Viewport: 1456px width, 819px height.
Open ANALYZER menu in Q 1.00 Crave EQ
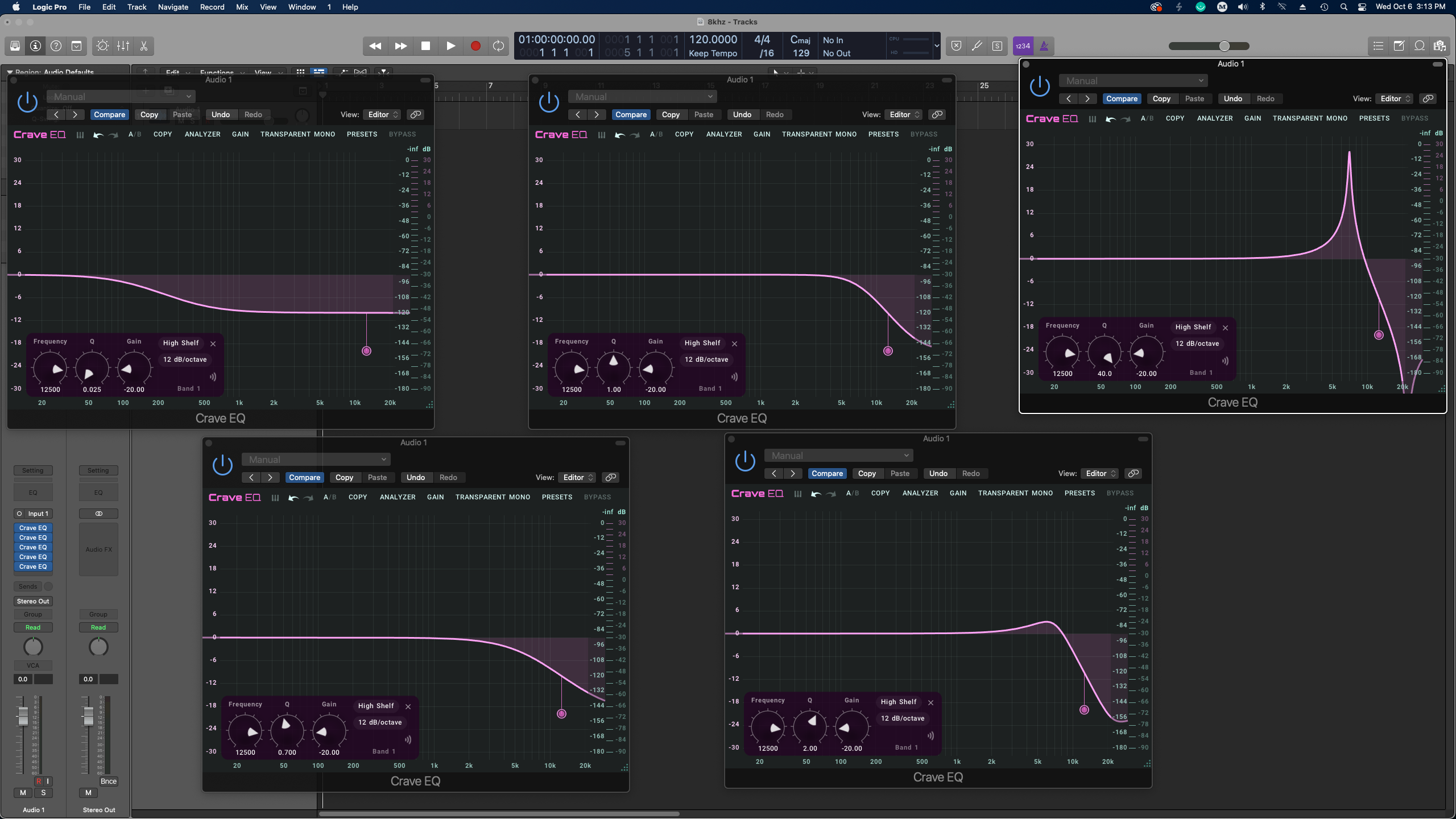[x=723, y=134]
